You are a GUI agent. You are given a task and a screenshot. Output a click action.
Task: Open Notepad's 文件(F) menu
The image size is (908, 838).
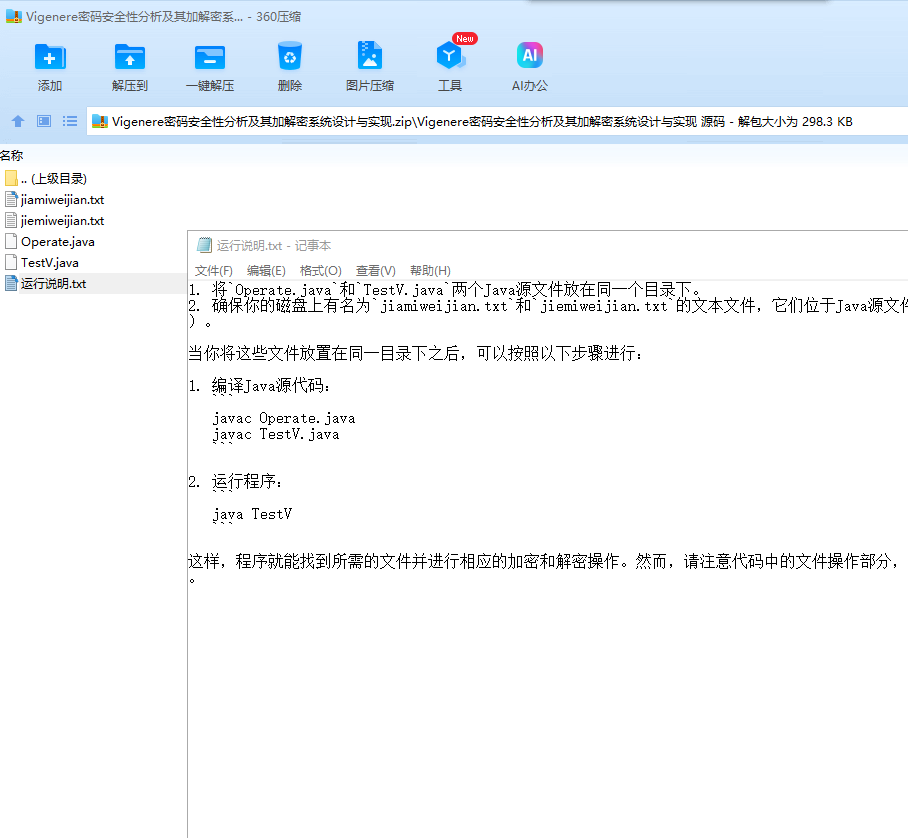214,270
